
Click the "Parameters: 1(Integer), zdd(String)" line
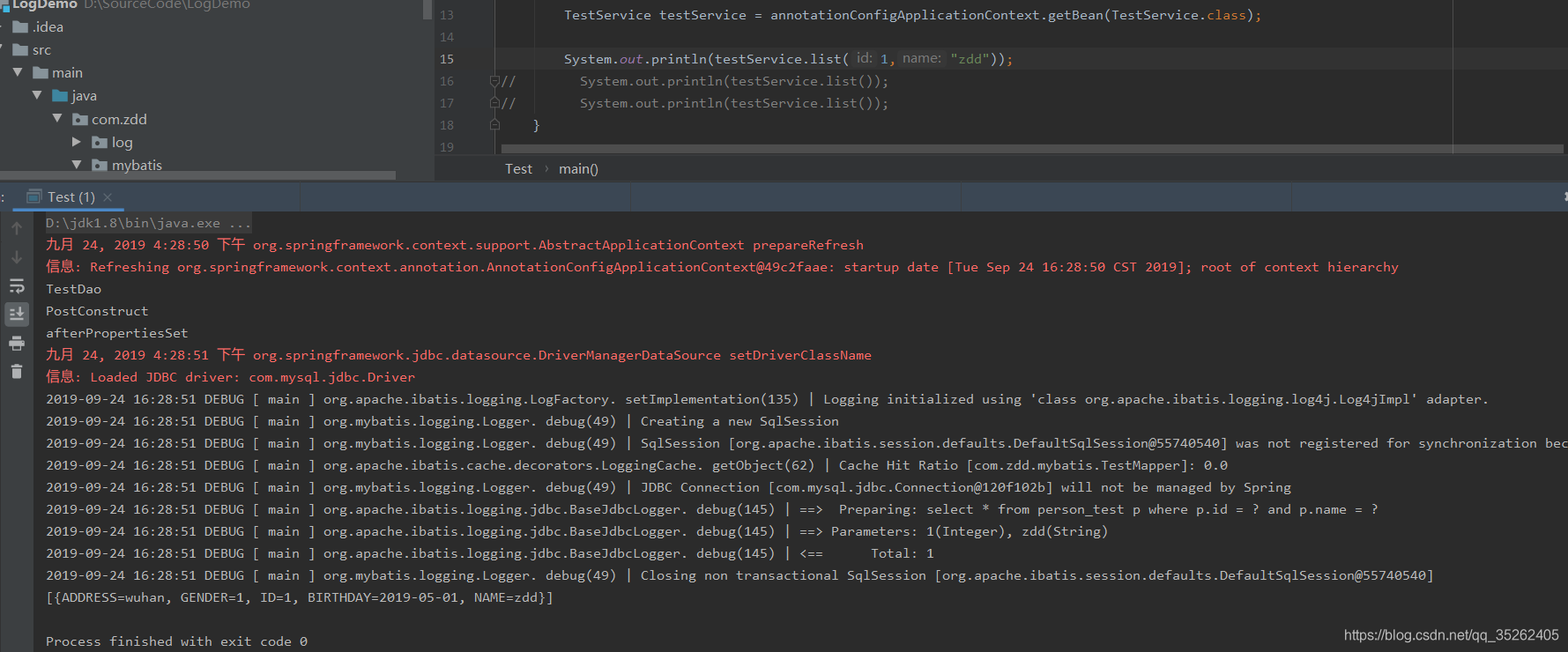pyautogui.click(x=576, y=531)
